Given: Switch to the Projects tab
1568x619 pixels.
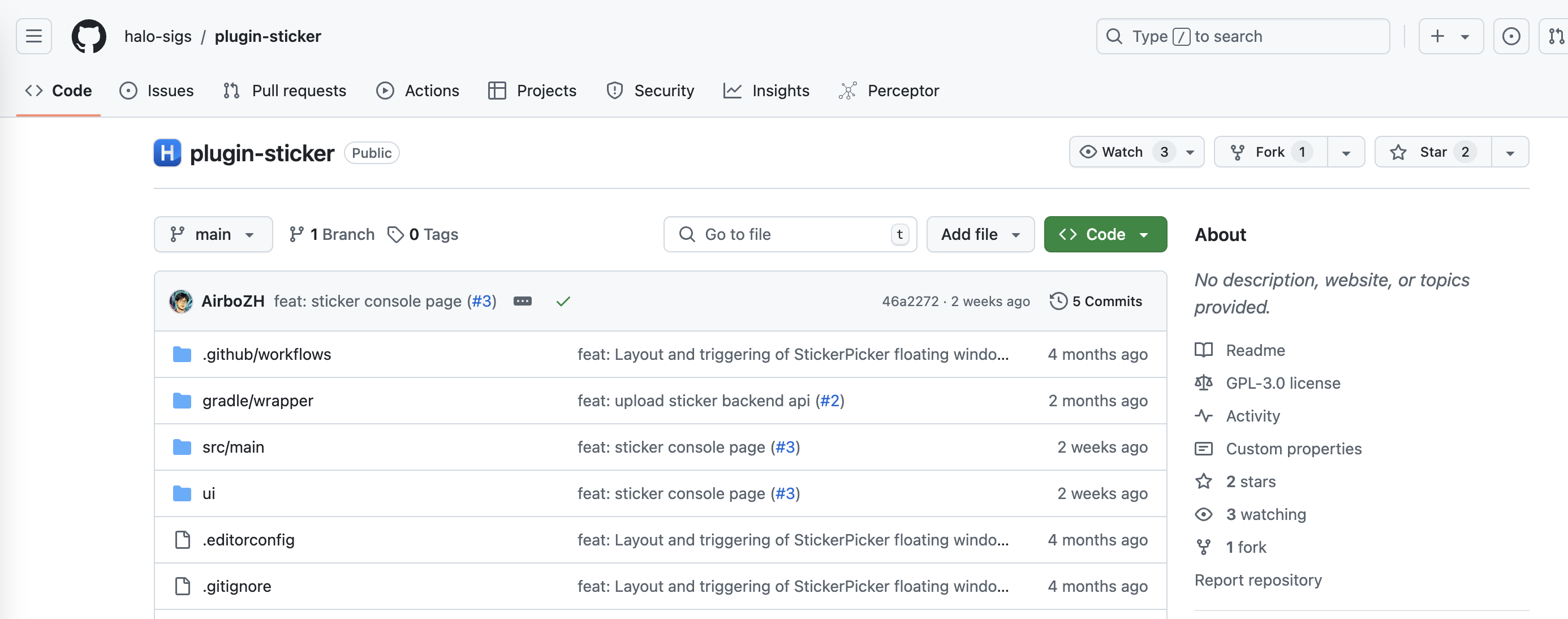Looking at the screenshot, I should click(x=532, y=91).
